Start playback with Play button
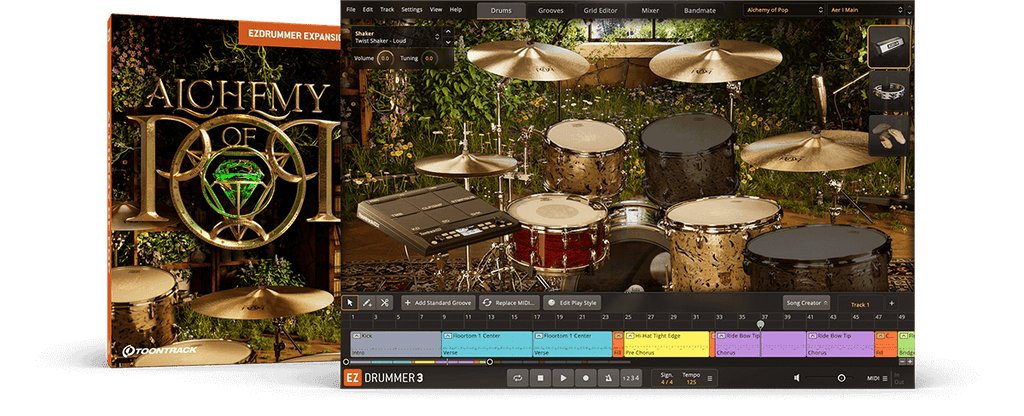This screenshot has width=1024, height=416. (563, 377)
